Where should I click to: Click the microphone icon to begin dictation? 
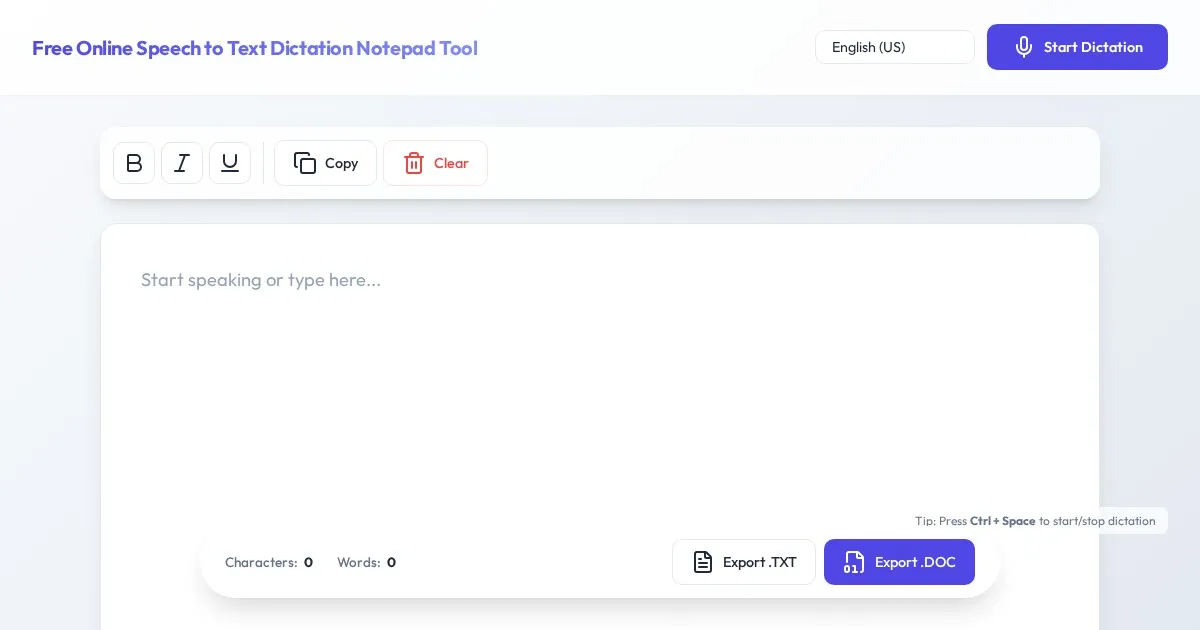tap(1023, 47)
